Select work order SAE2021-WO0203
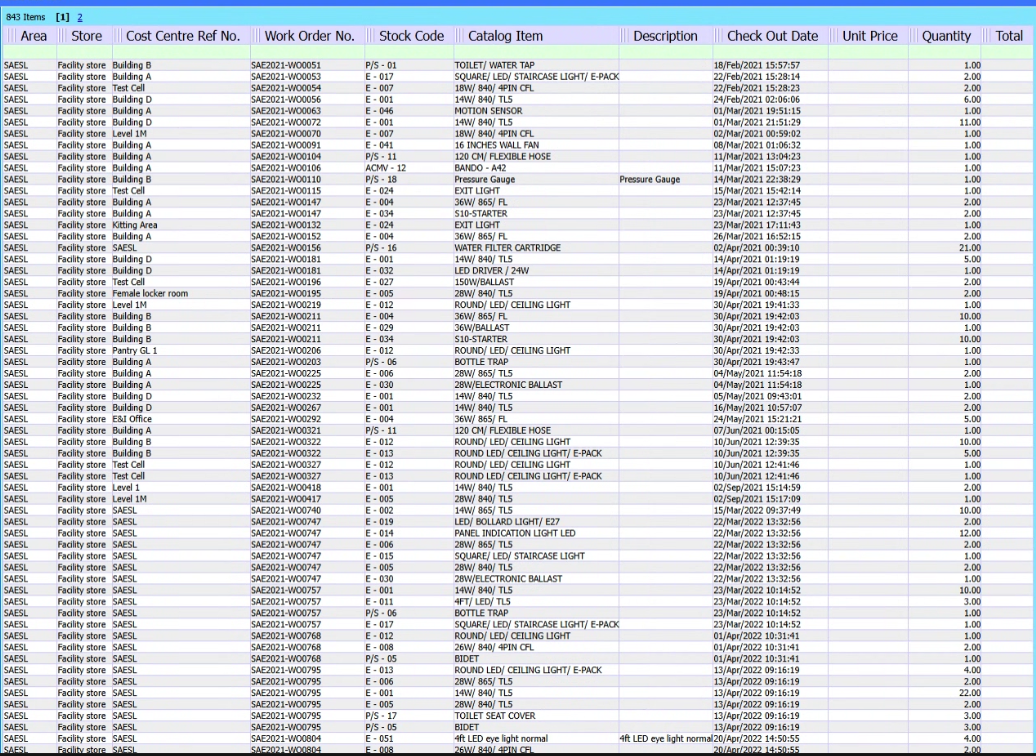This screenshot has height=756, width=1036. pos(286,362)
